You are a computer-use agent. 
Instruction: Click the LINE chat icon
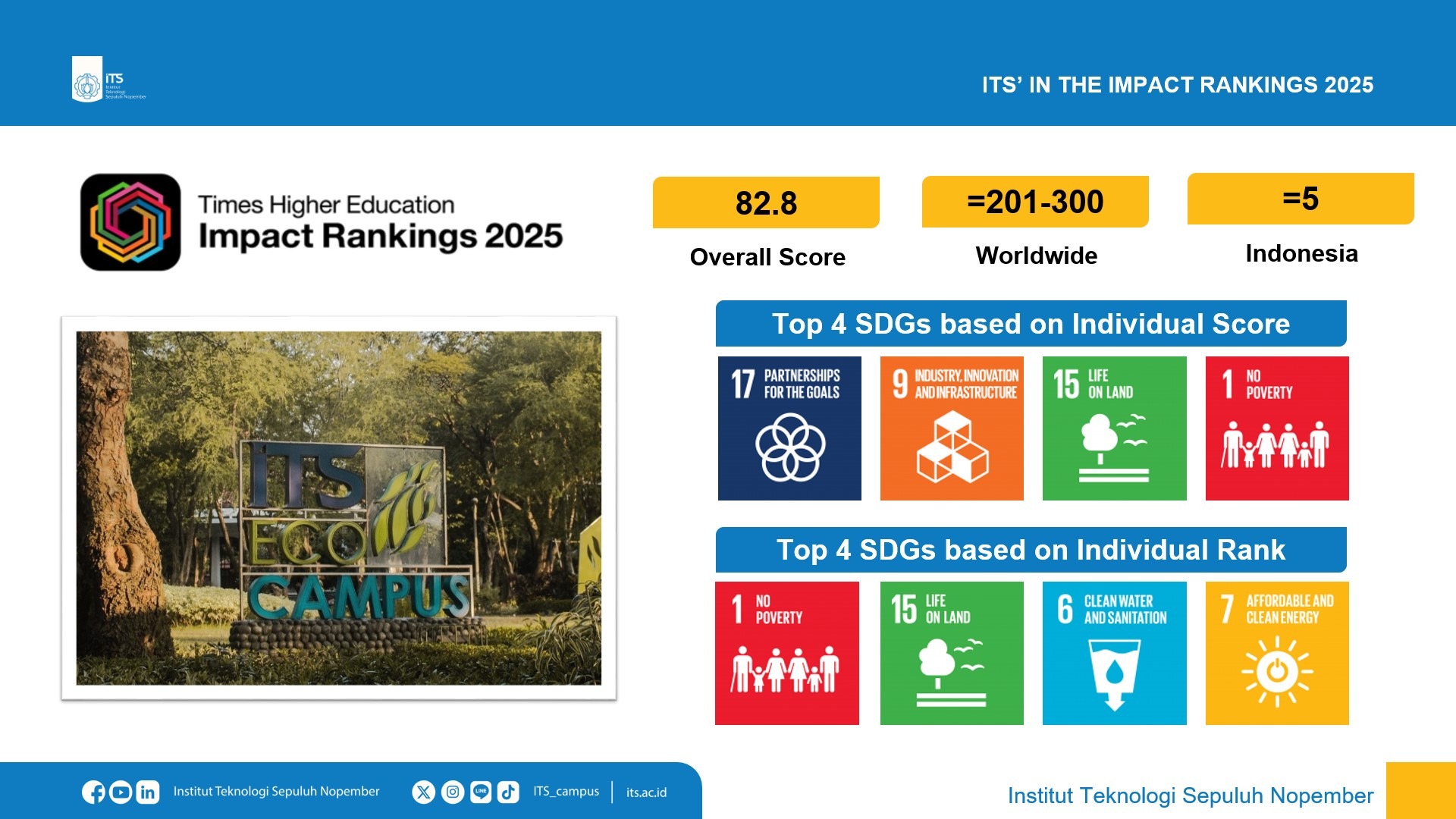point(481,792)
